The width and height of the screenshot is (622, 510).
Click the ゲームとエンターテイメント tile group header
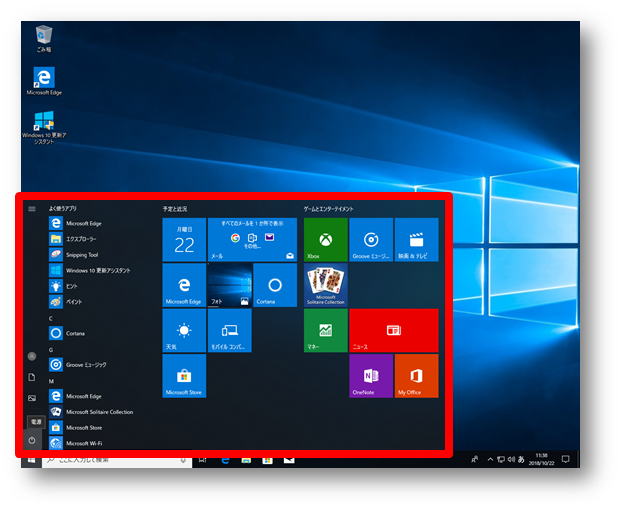(x=328, y=209)
